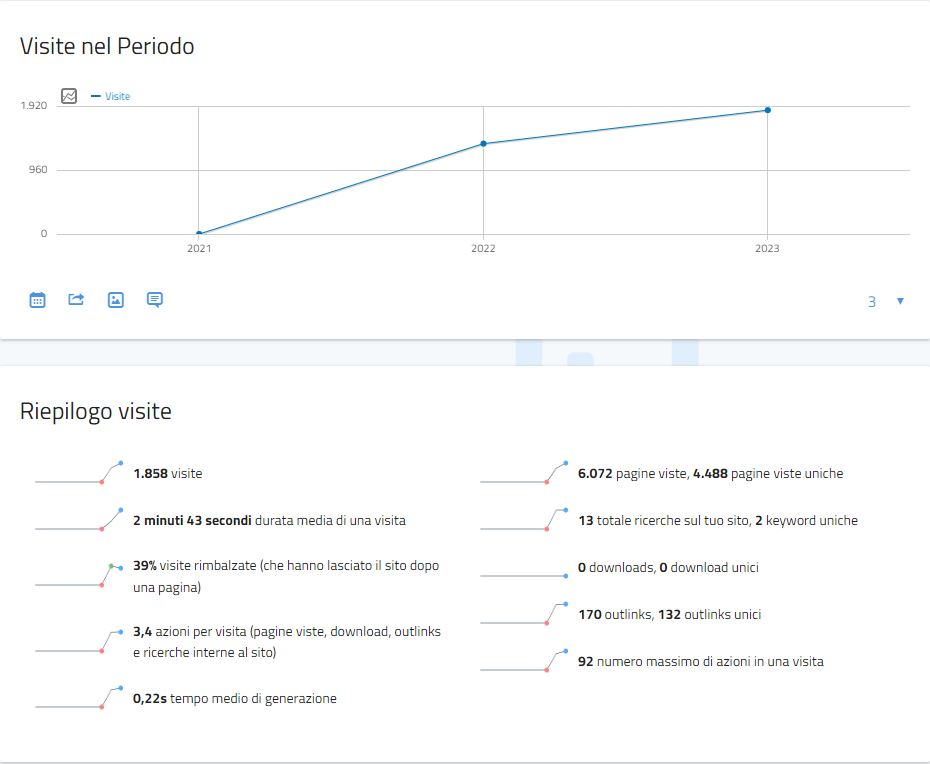This screenshot has width=930, height=764.
Task: Click the Visite nel Periodo heading
Action: [x=107, y=46]
